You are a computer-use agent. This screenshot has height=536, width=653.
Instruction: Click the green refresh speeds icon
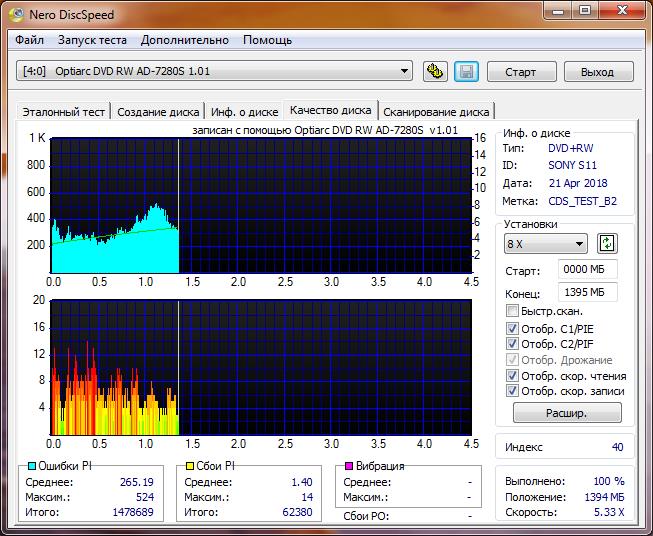606,244
